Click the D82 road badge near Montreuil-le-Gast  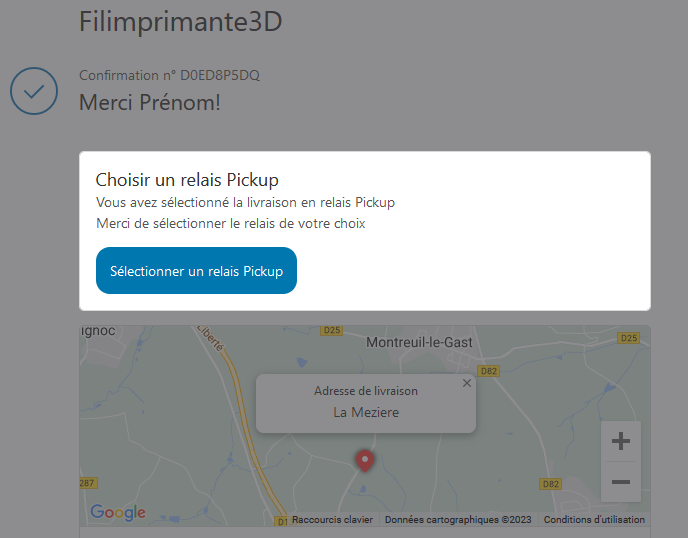tap(488, 371)
